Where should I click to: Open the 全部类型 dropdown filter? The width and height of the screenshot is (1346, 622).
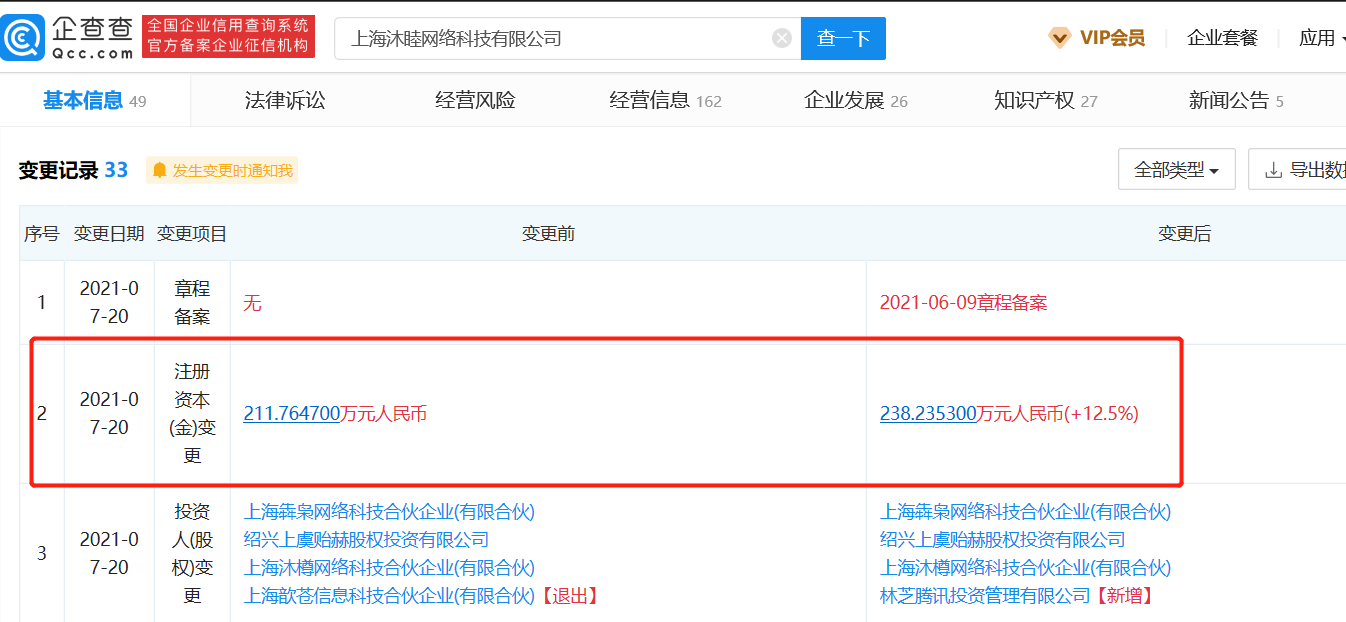(x=1176, y=170)
